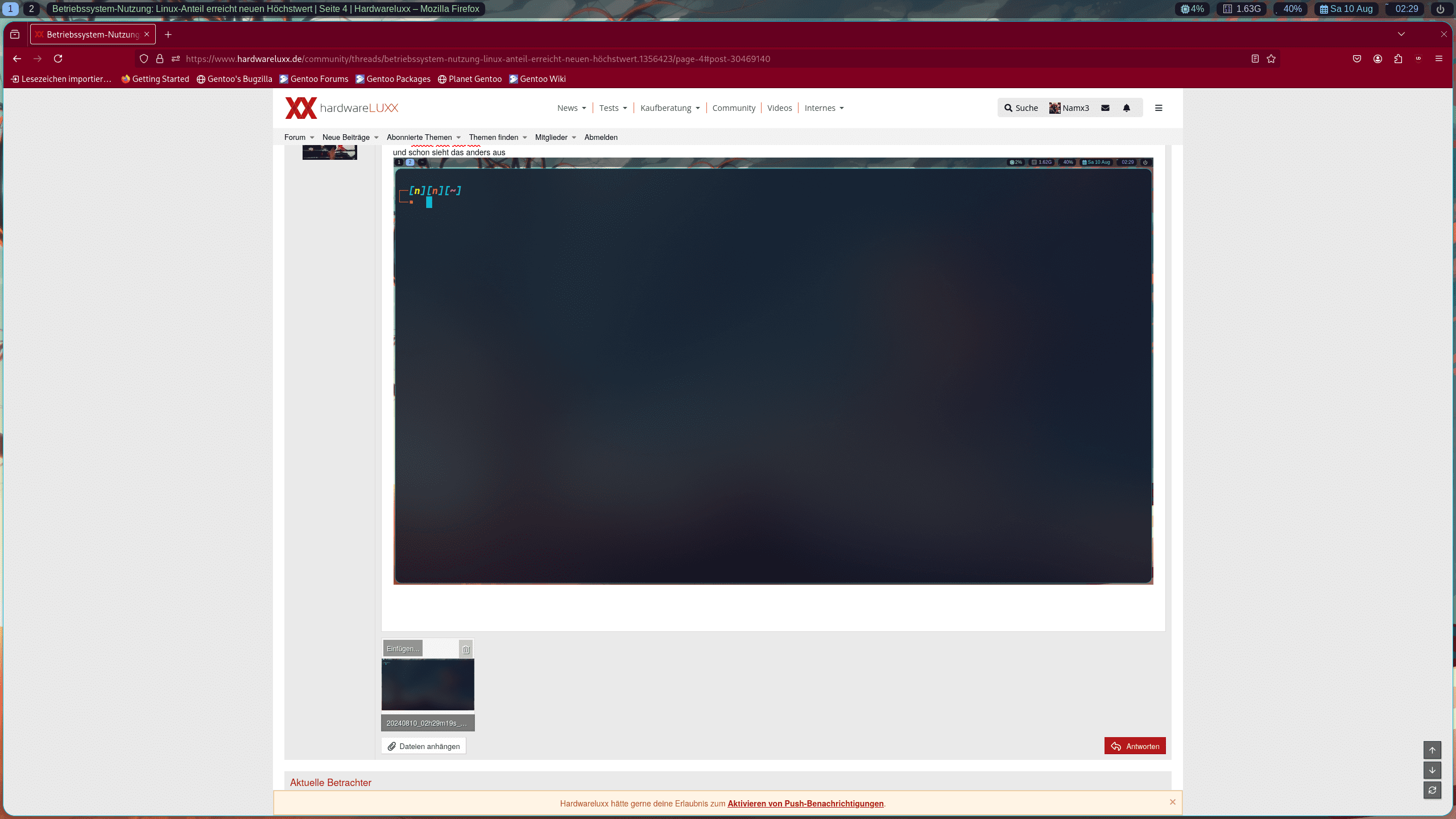
Task: Toggle reader view icon
Action: coord(1255,59)
